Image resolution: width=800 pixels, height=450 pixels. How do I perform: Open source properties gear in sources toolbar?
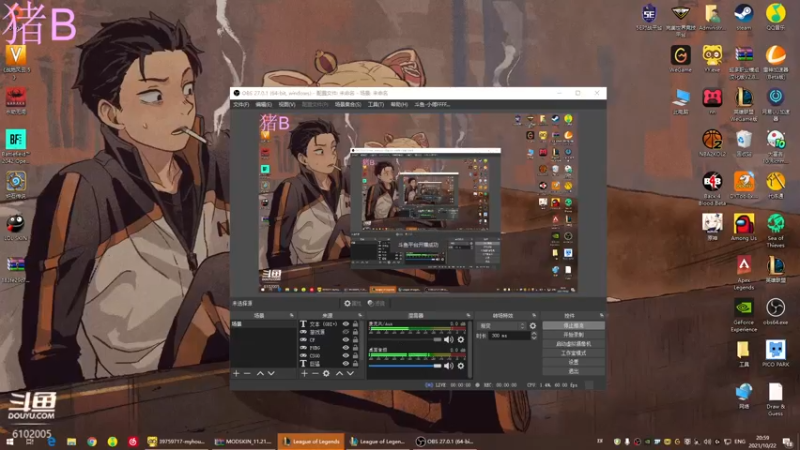(x=327, y=373)
